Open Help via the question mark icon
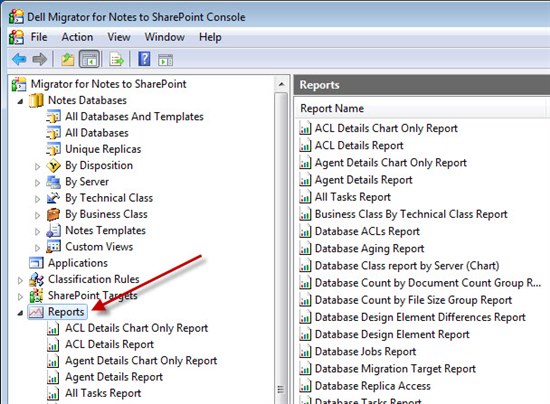 [x=144, y=59]
